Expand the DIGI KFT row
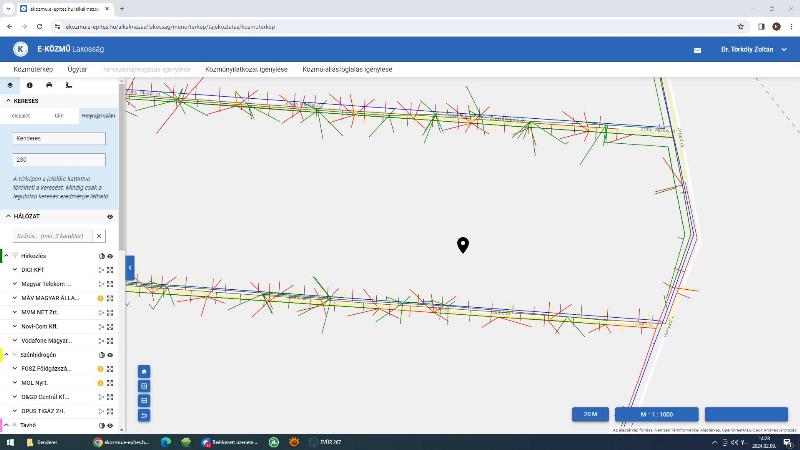Image resolution: width=800 pixels, height=450 pixels. [x=15, y=269]
